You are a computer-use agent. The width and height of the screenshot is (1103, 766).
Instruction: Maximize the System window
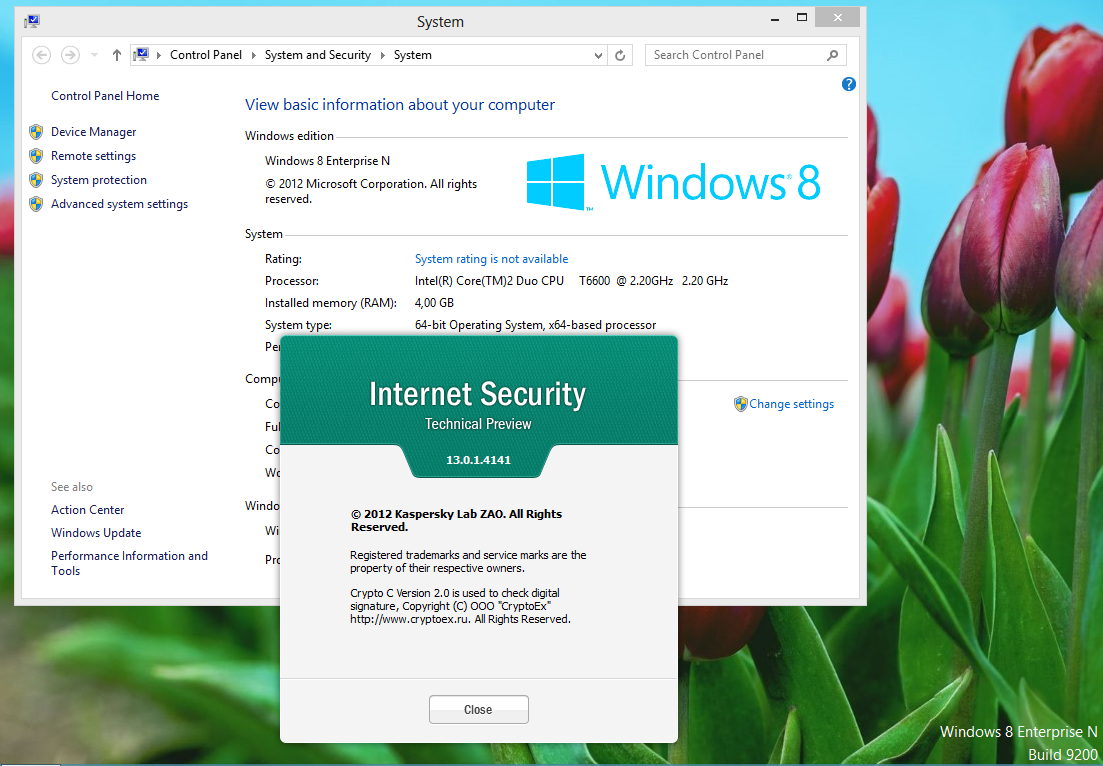tap(802, 18)
